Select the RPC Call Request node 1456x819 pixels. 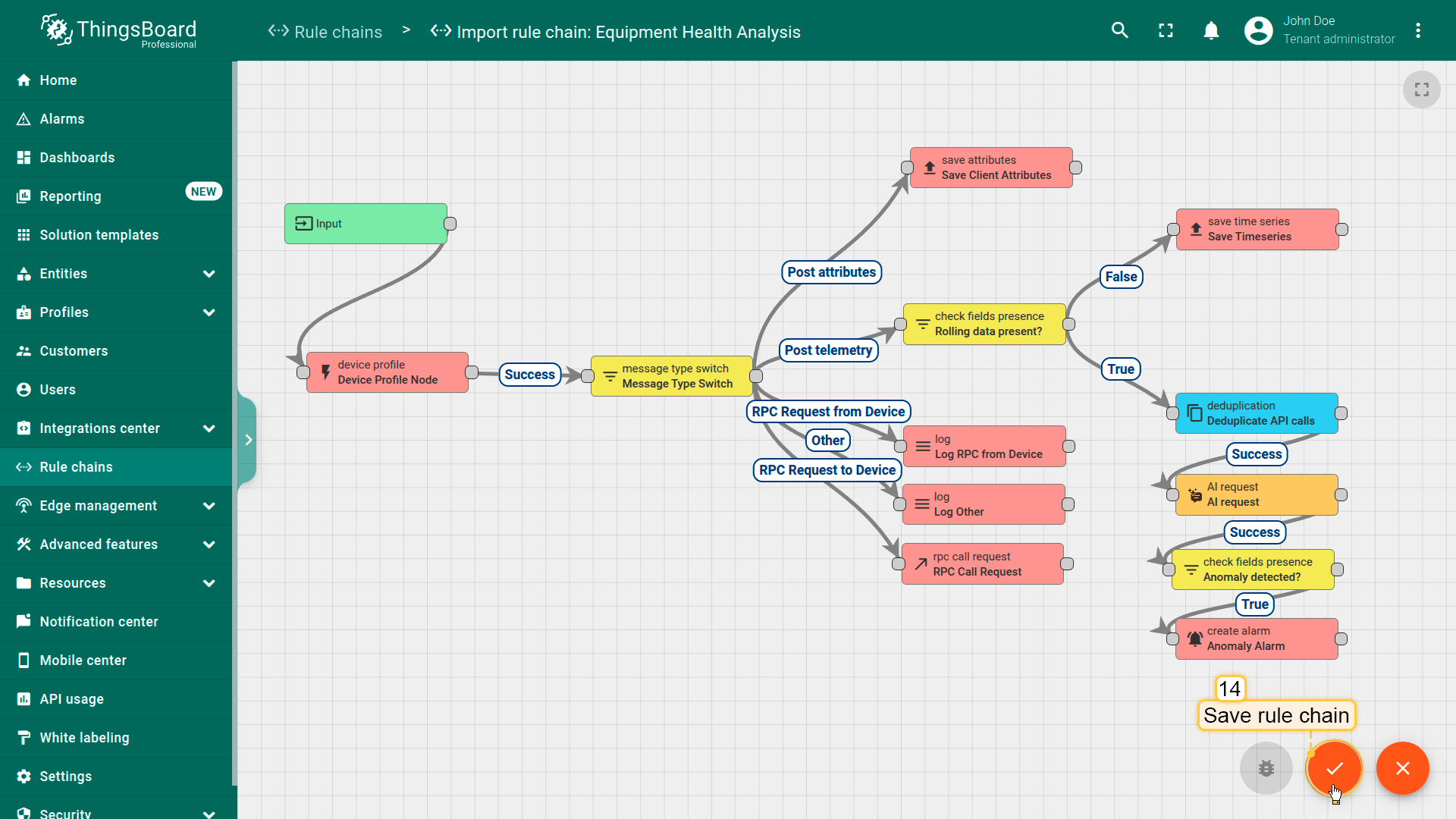pos(983,564)
